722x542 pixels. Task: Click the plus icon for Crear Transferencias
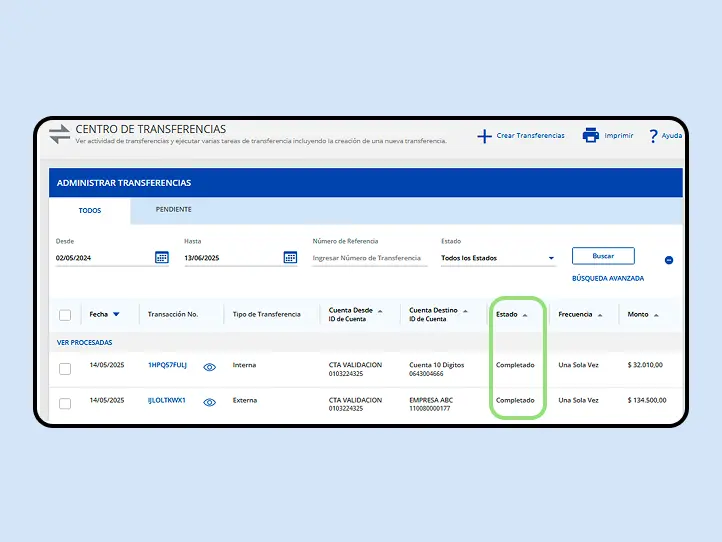click(484, 136)
